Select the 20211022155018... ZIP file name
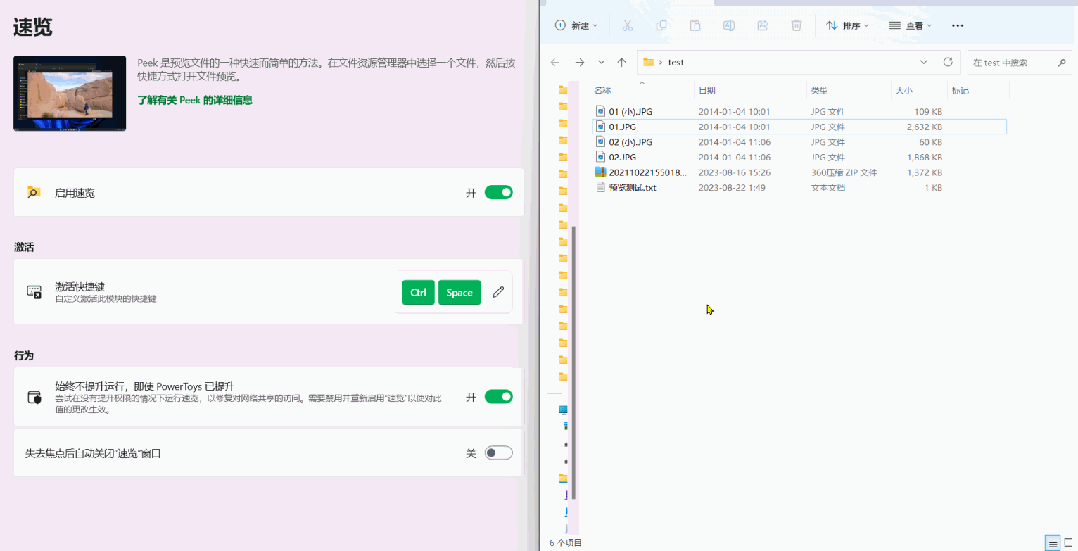1078x551 pixels. (648, 172)
